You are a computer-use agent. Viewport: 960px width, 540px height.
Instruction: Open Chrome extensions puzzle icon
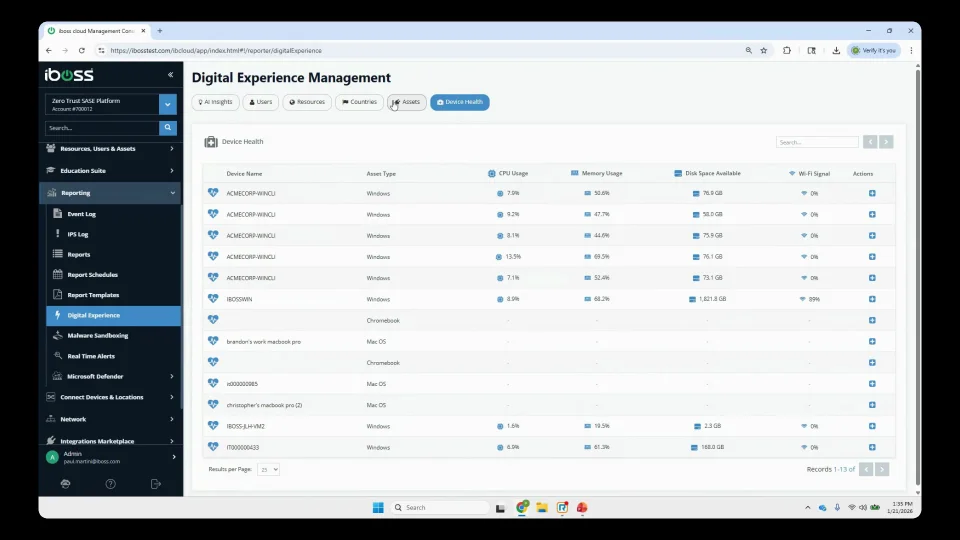(x=787, y=51)
